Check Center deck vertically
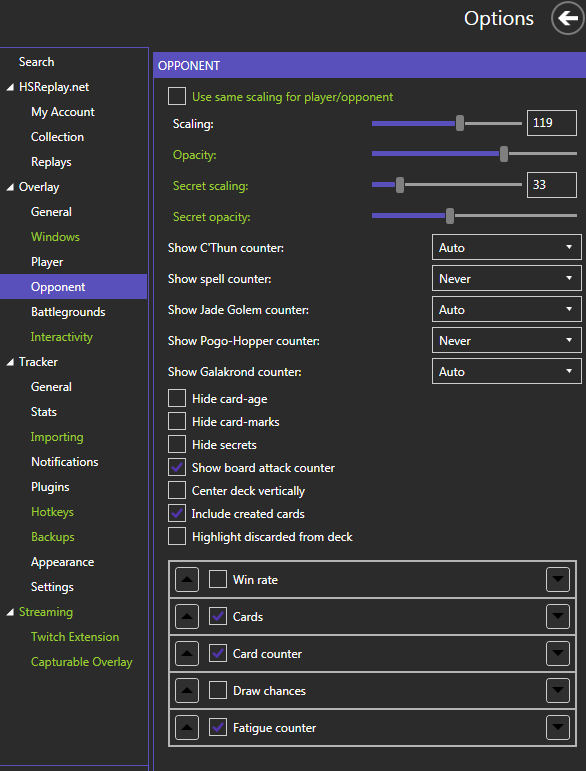Image resolution: width=586 pixels, height=771 pixels. 177,491
